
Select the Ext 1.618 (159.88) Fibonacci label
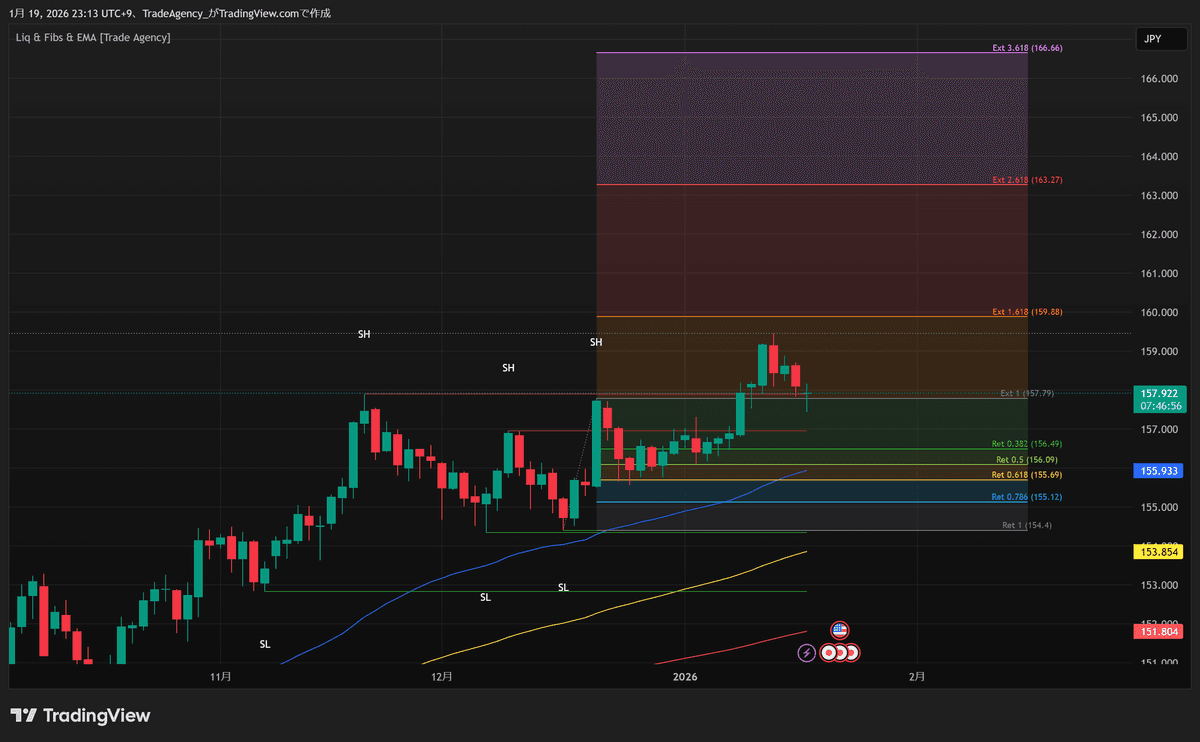point(1027,312)
